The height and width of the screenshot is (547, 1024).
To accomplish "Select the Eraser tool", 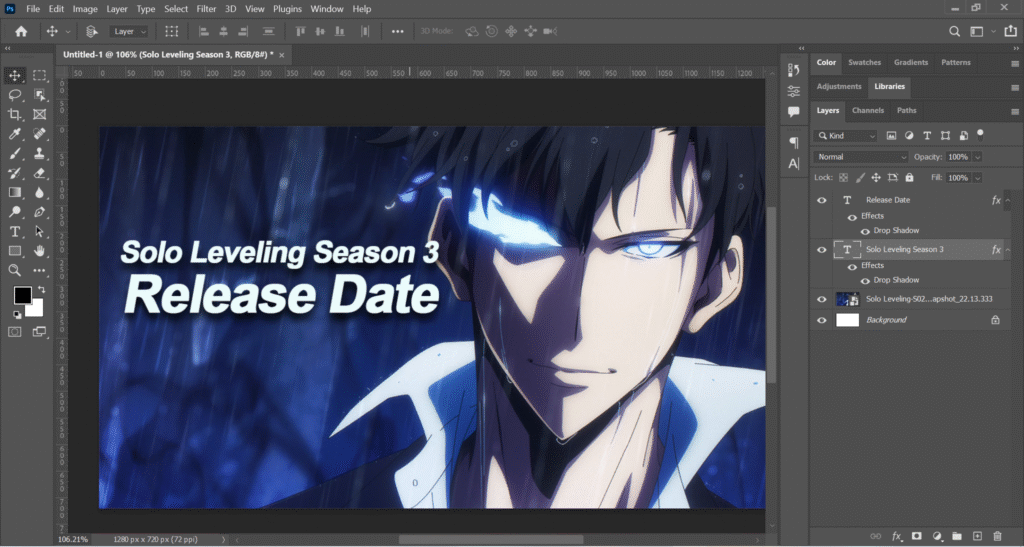I will point(39,174).
